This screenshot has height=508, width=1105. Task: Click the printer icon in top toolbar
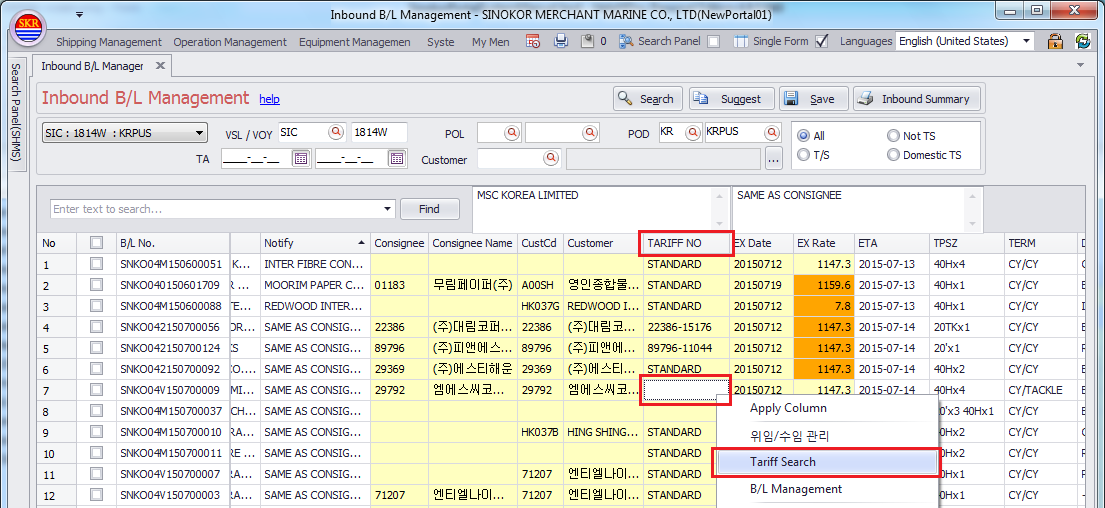tap(561, 41)
